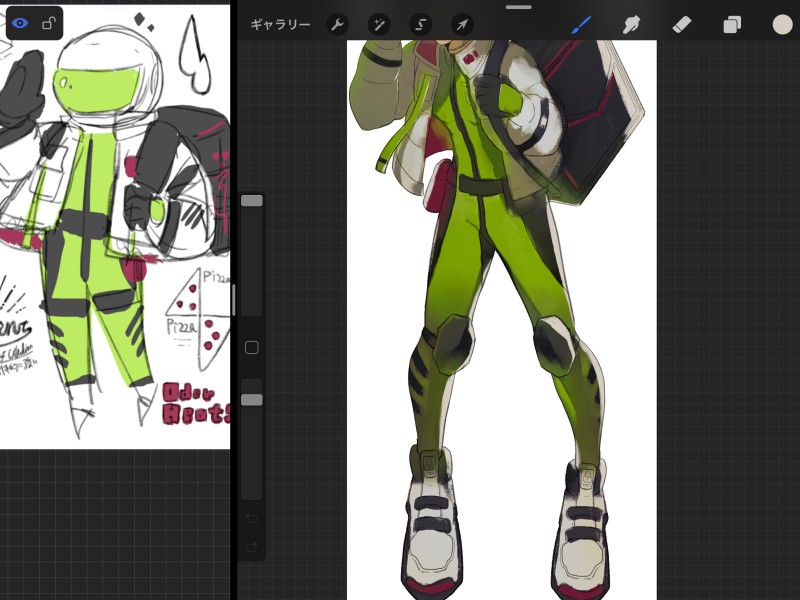The height and width of the screenshot is (600, 800).
Task: Tap the redo arrow in sidebar
Action: (x=252, y=547)
